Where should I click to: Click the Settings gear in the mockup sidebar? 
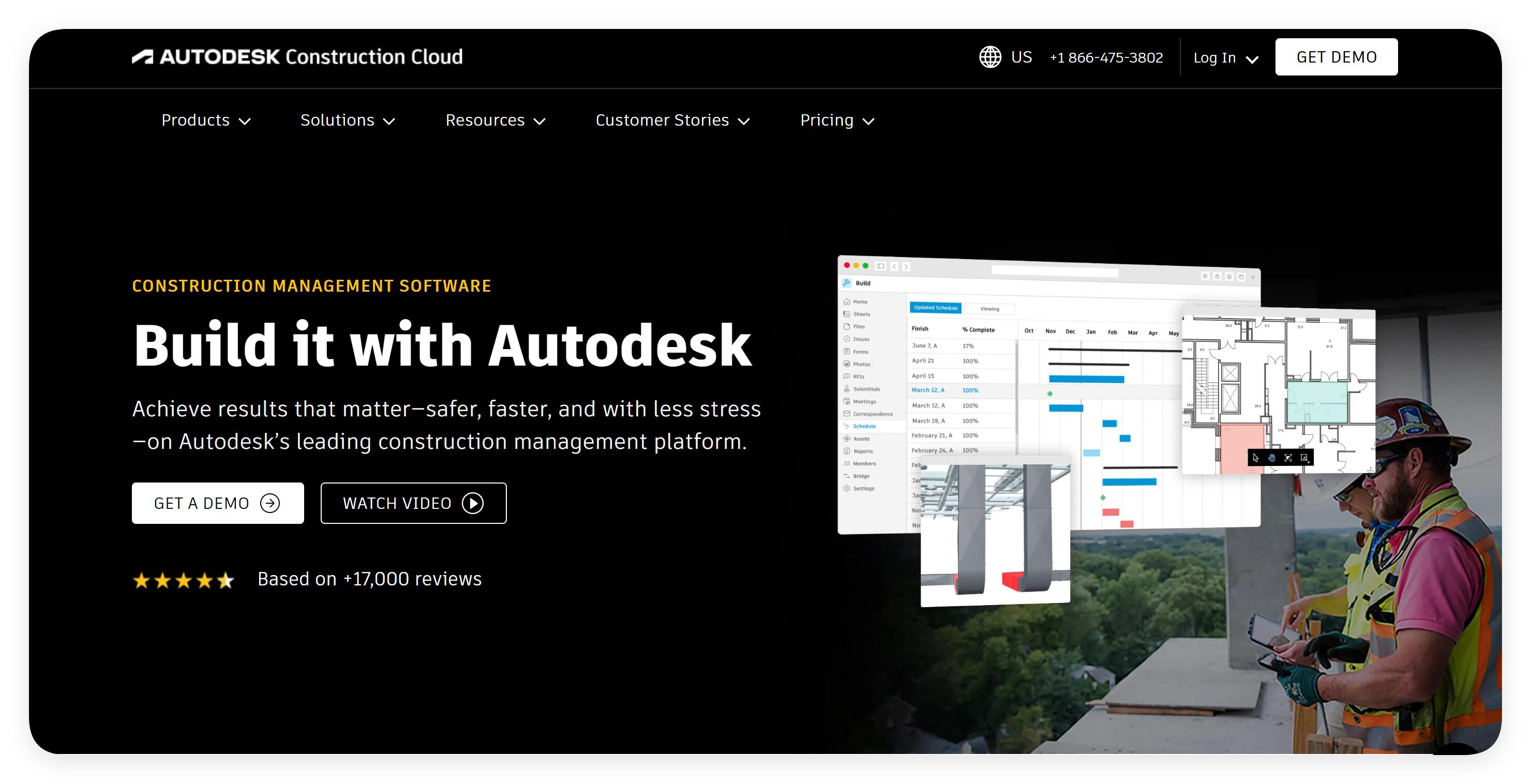point(847,489)
